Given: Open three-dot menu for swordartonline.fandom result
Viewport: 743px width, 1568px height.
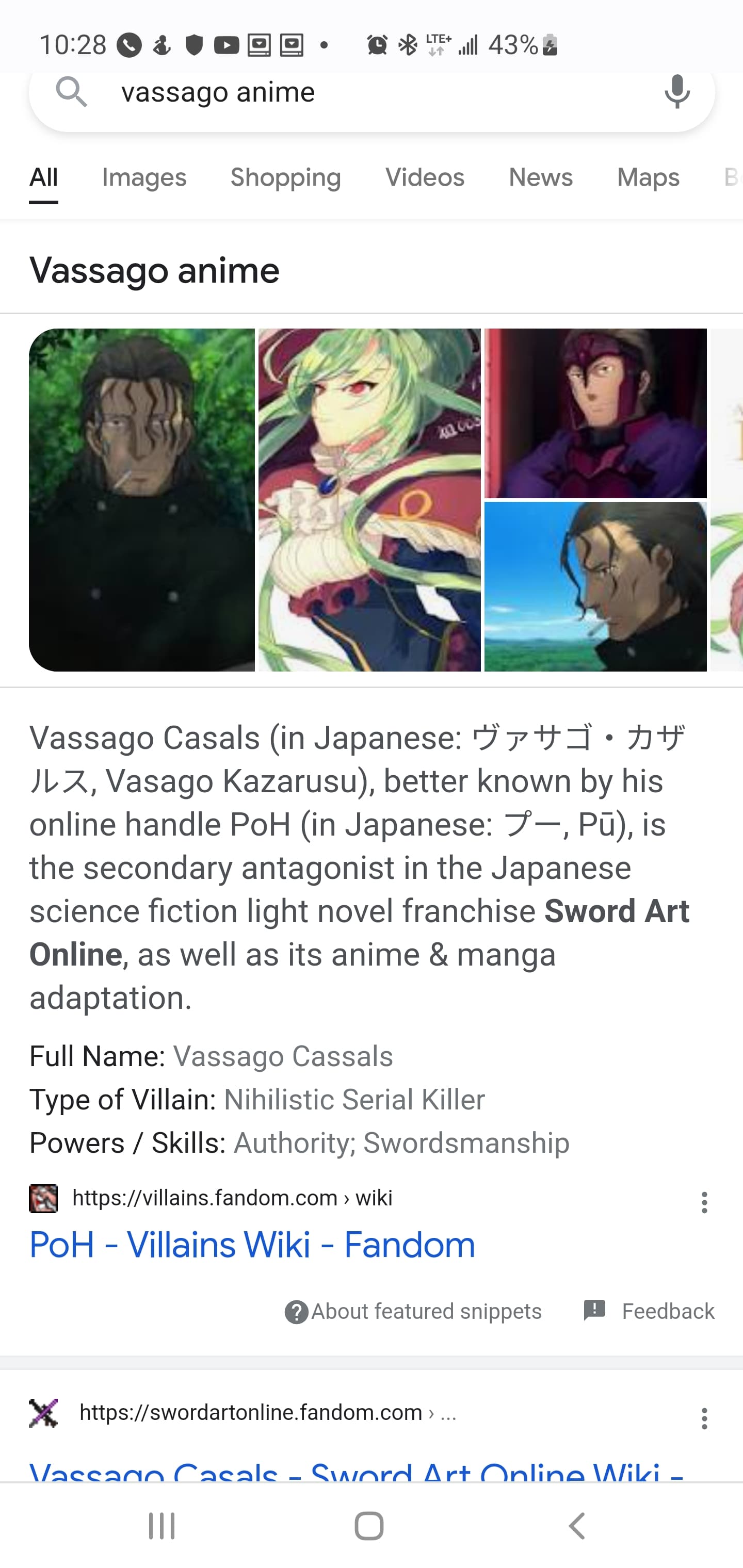Looking at the screenshot, I should tap(704, 1418).
